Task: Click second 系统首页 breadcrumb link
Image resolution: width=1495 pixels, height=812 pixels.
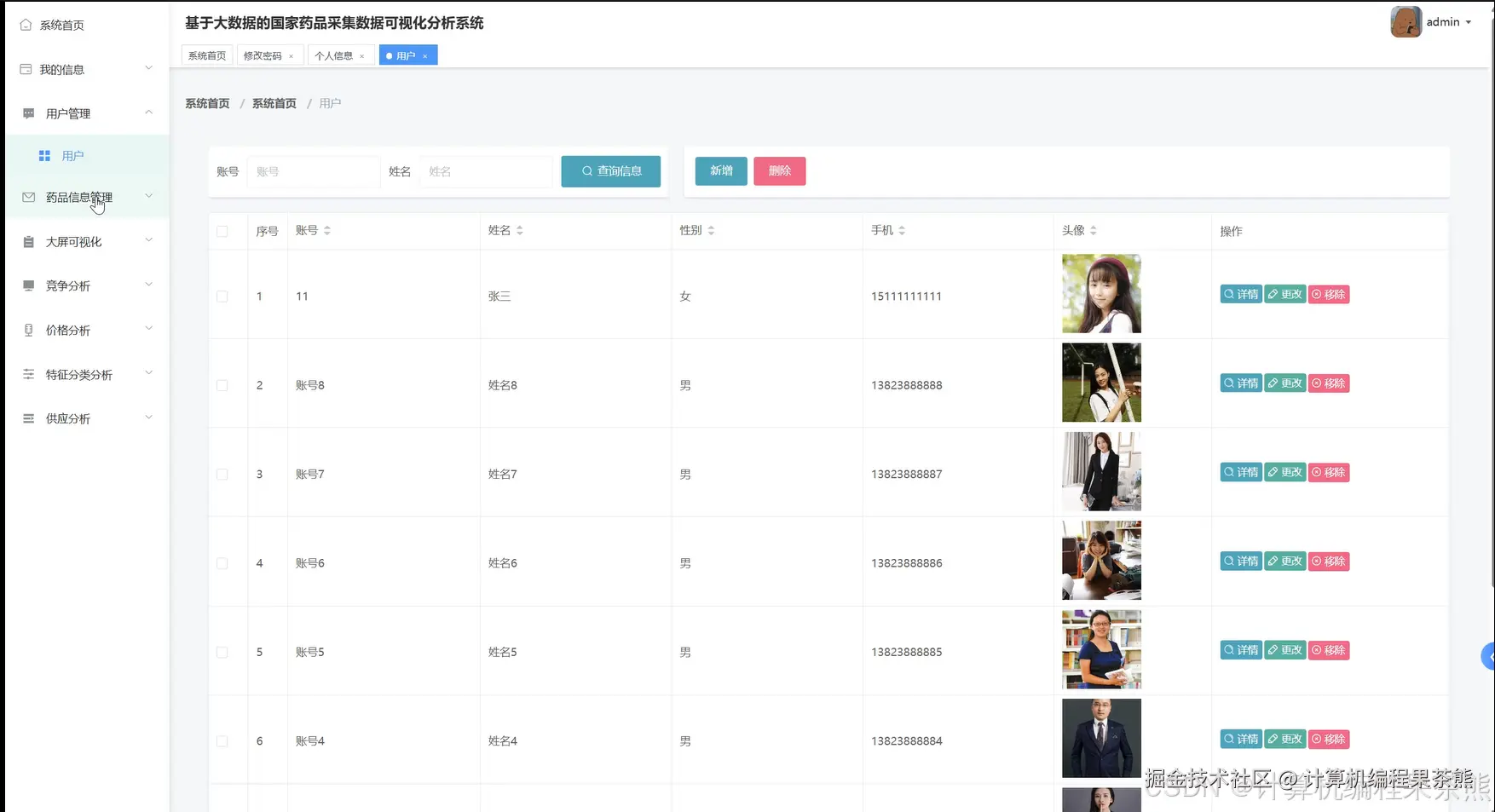Action: pyautogui.click(x=274, y=103)
